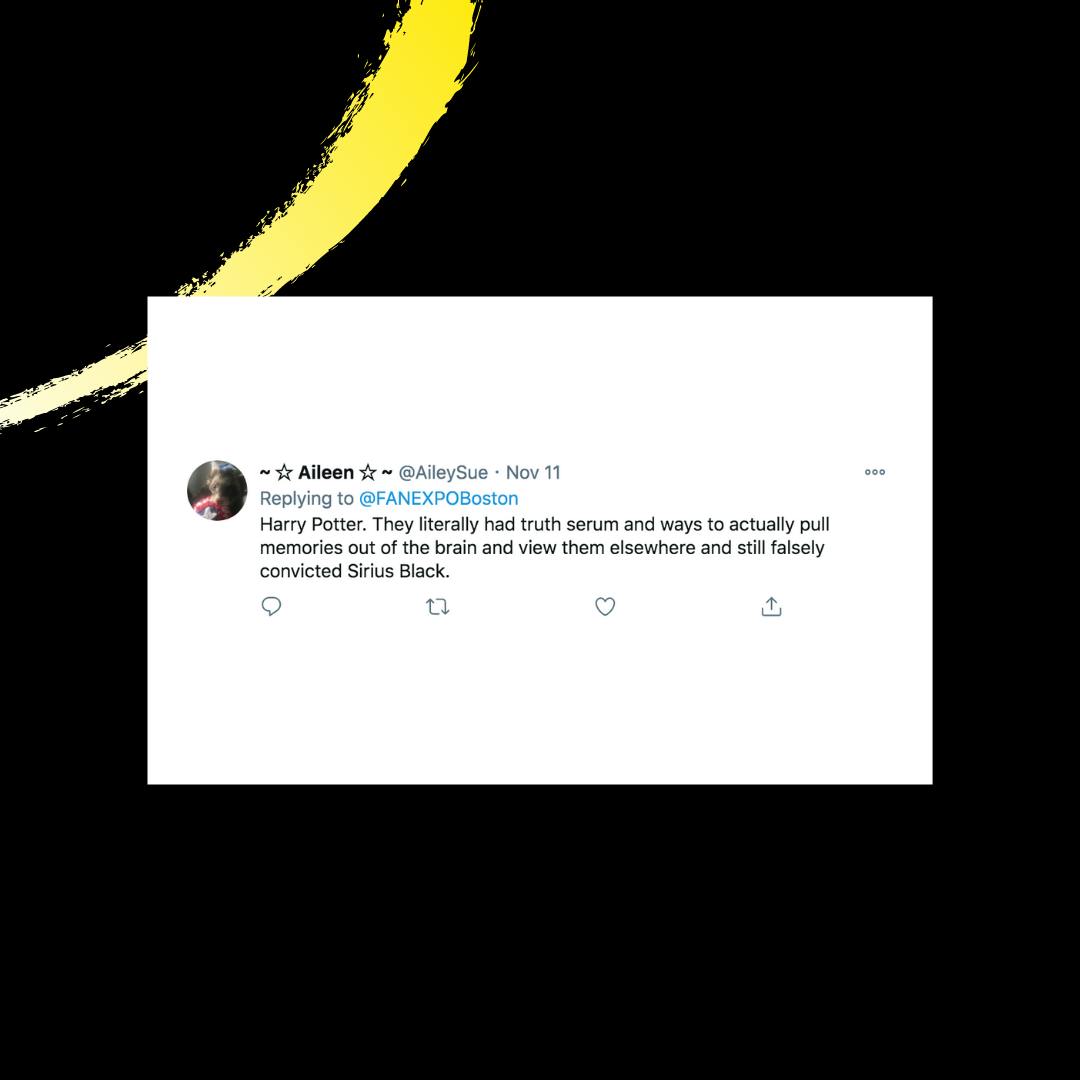The height and width of the screenshot is (1080, 1080).
Task: Open the share tweet icon
Action: click(771, 606)
